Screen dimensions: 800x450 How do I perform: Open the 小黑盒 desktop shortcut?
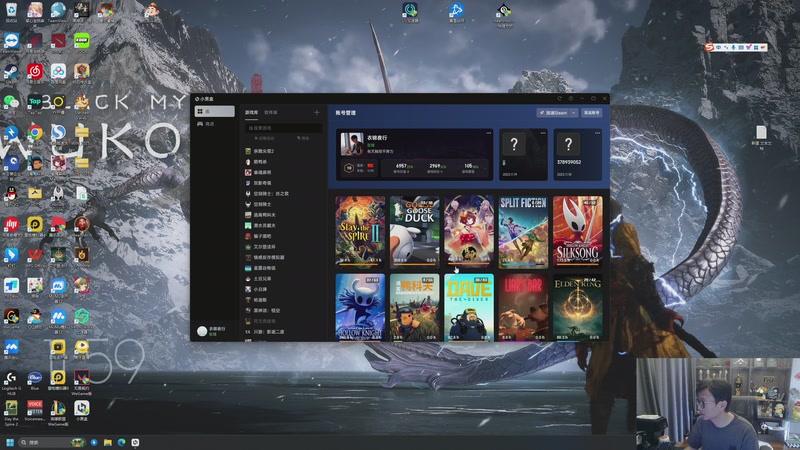(x=82, y=410)
